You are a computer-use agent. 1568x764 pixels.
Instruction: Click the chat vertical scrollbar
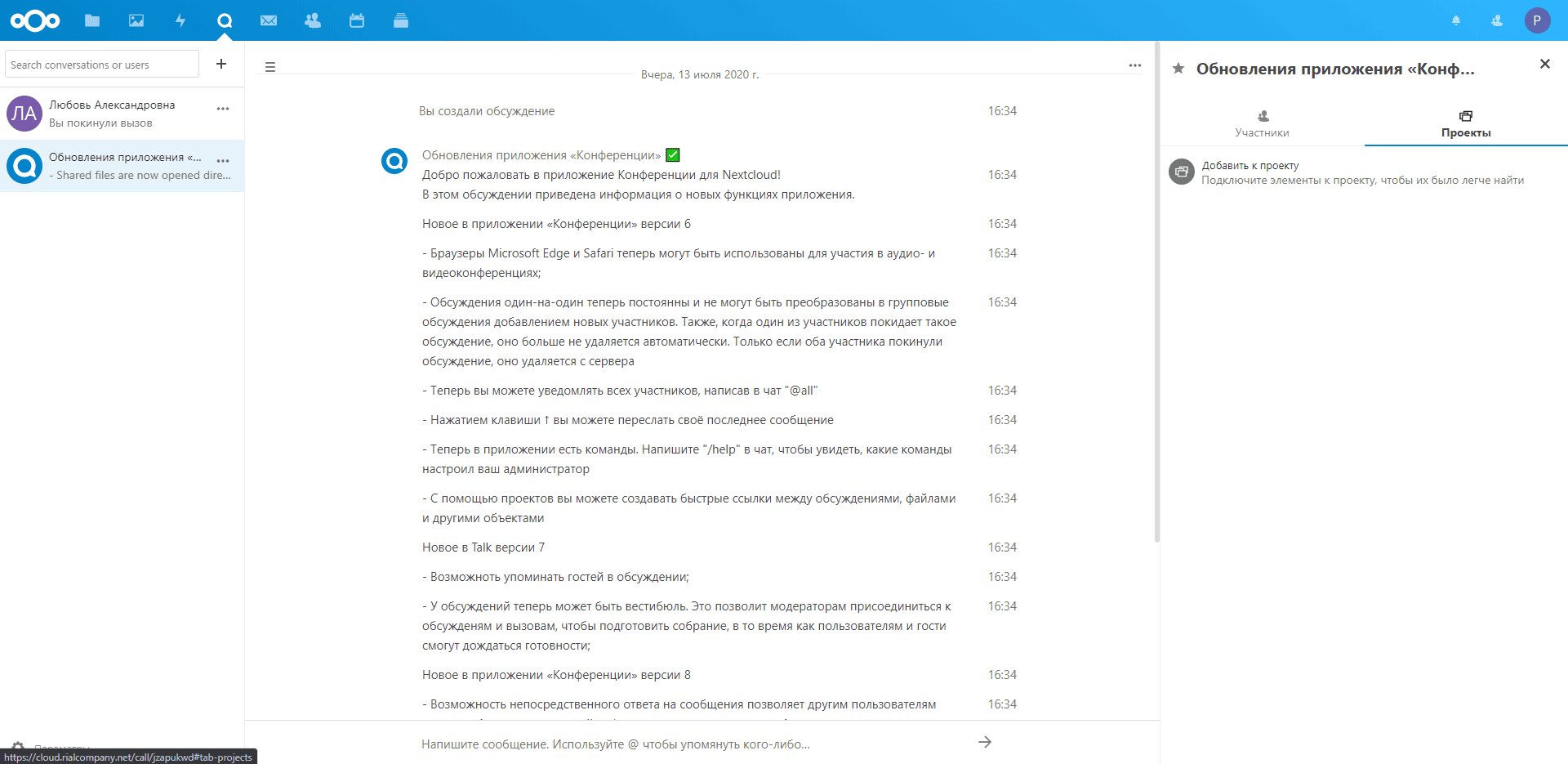[1156, 293]
